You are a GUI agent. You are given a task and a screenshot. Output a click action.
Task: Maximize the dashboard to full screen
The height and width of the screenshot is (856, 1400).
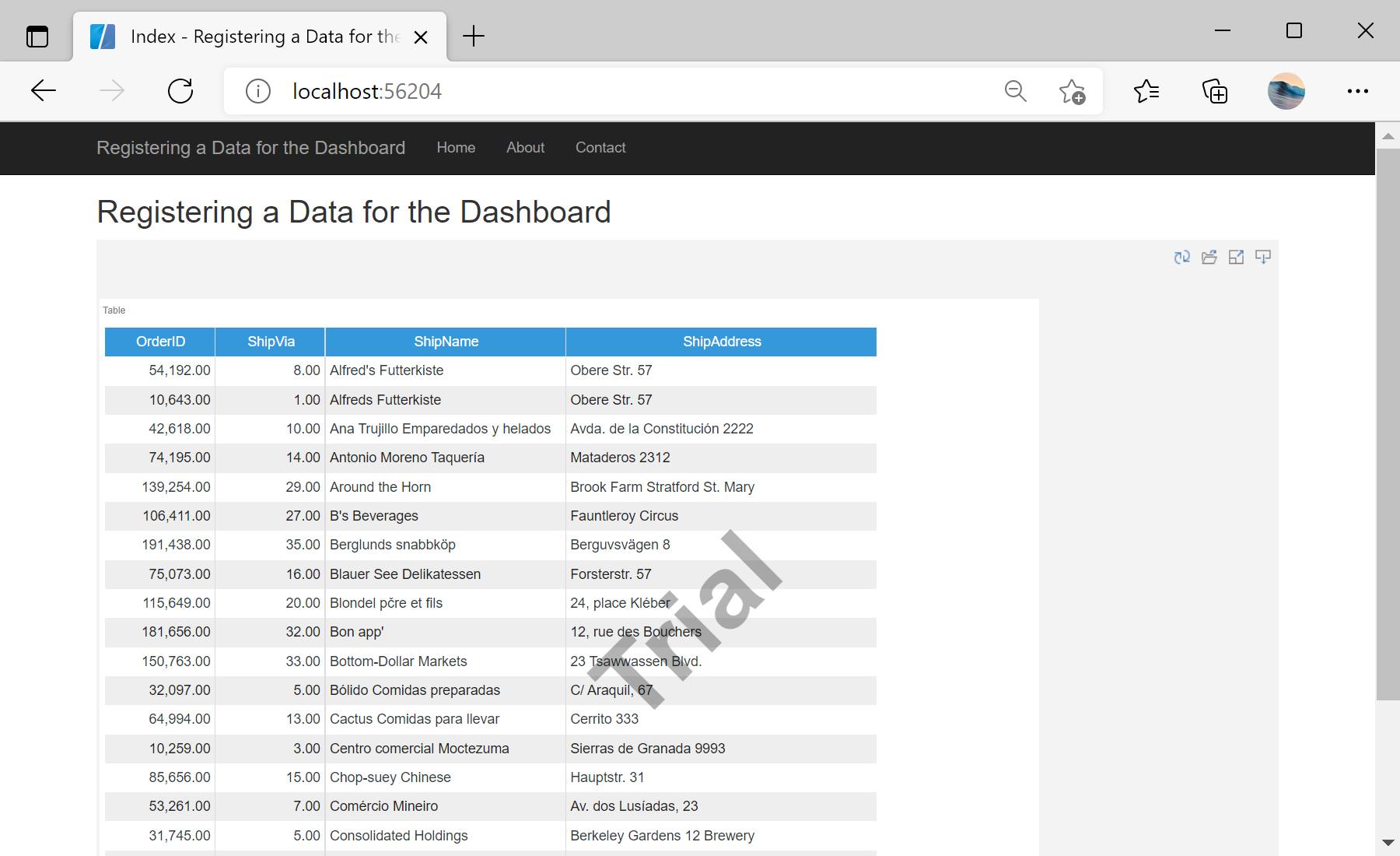[x=1237, y=257]
